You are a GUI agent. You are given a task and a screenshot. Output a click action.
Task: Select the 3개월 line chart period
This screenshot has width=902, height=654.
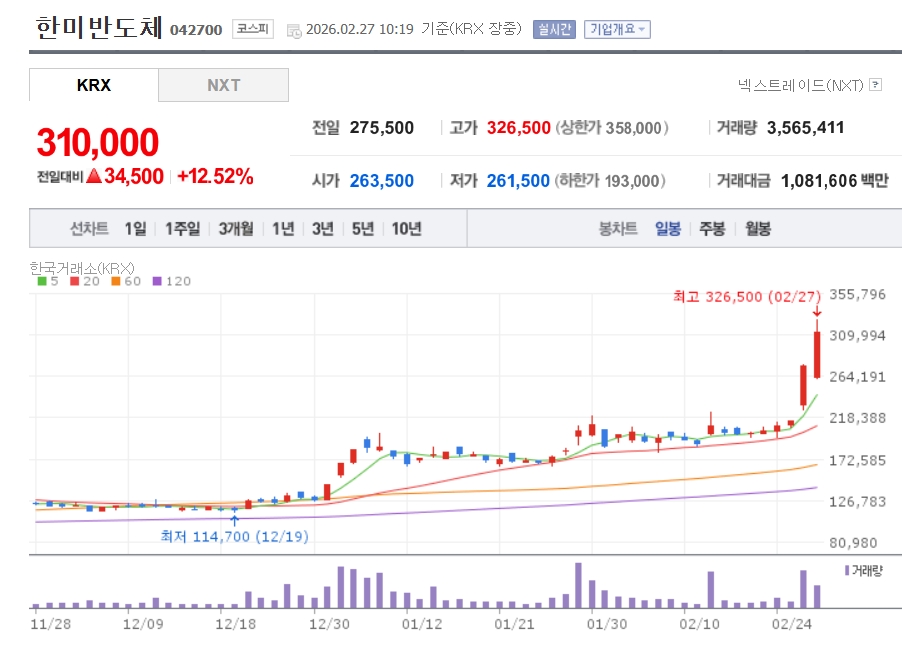236,228
